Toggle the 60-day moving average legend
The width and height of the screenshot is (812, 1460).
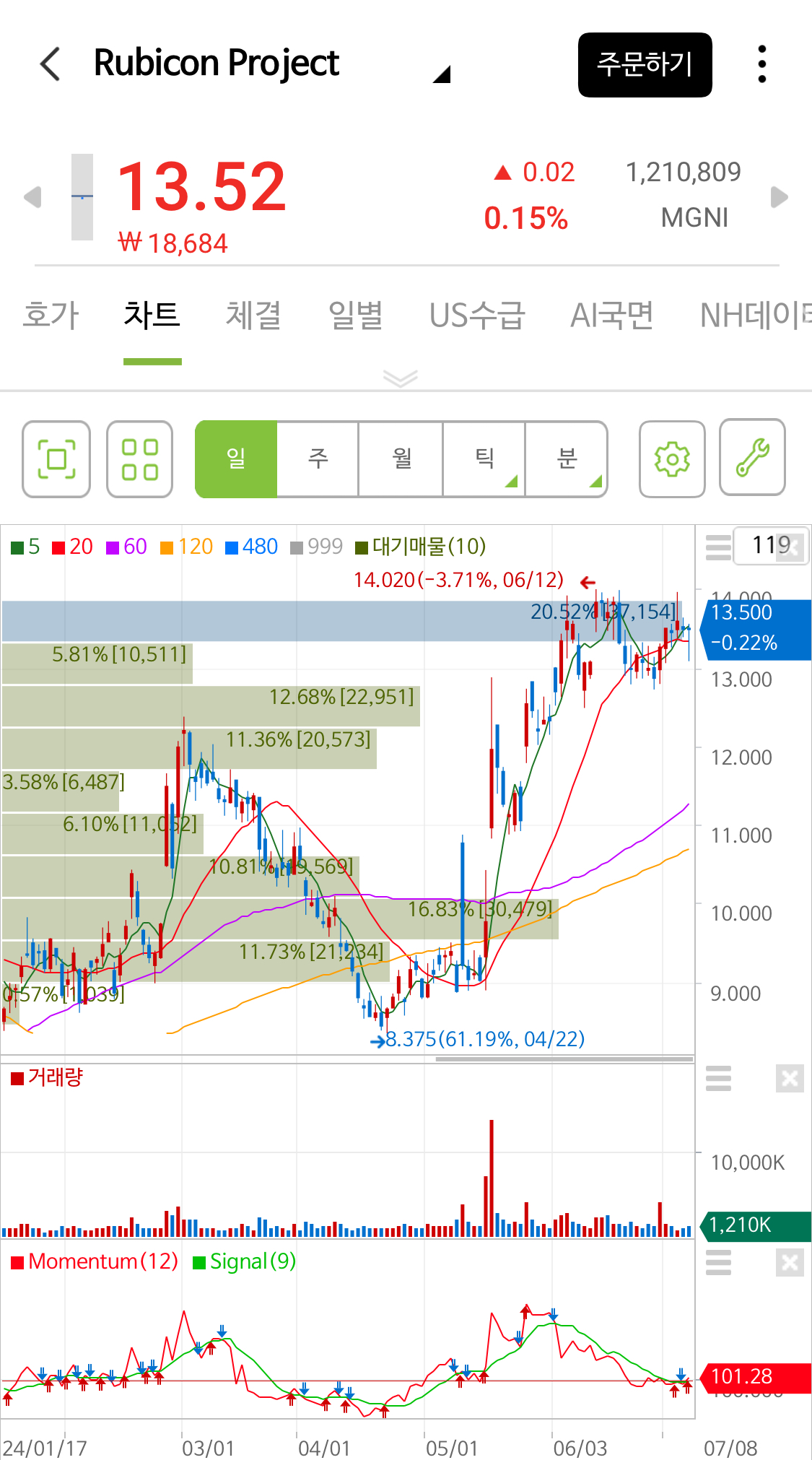pyautogui.click(x=127, y=547)
